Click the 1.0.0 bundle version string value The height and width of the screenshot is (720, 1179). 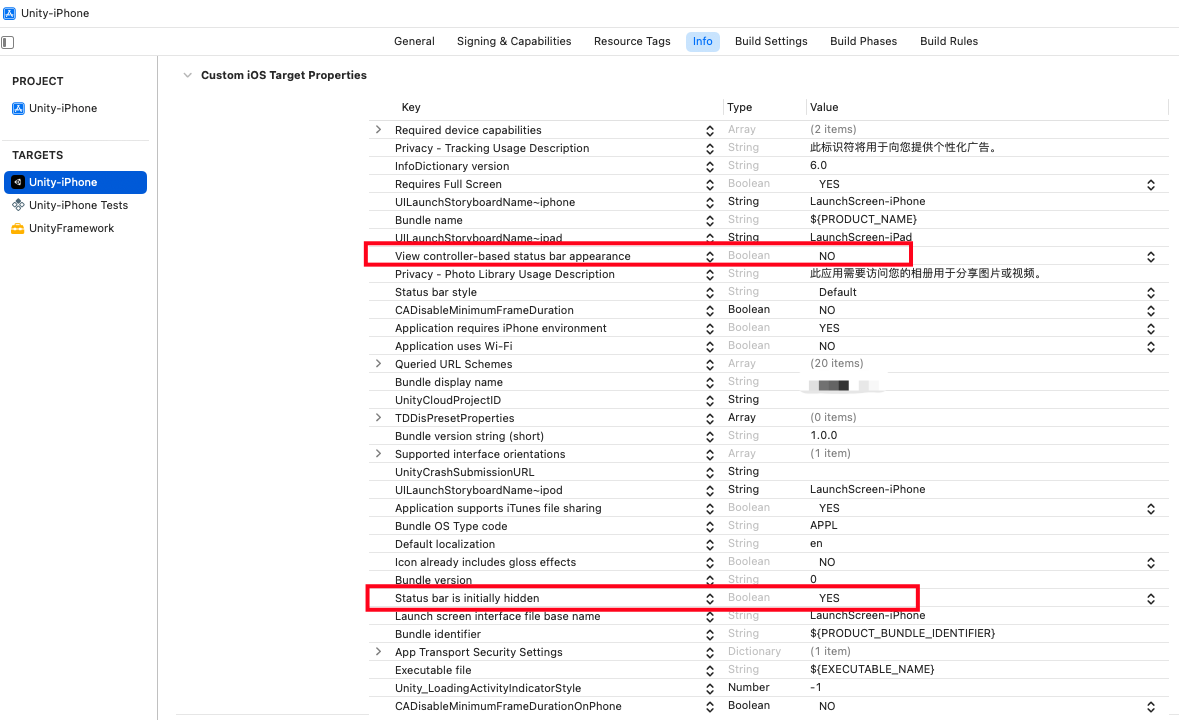click(823, 436)
